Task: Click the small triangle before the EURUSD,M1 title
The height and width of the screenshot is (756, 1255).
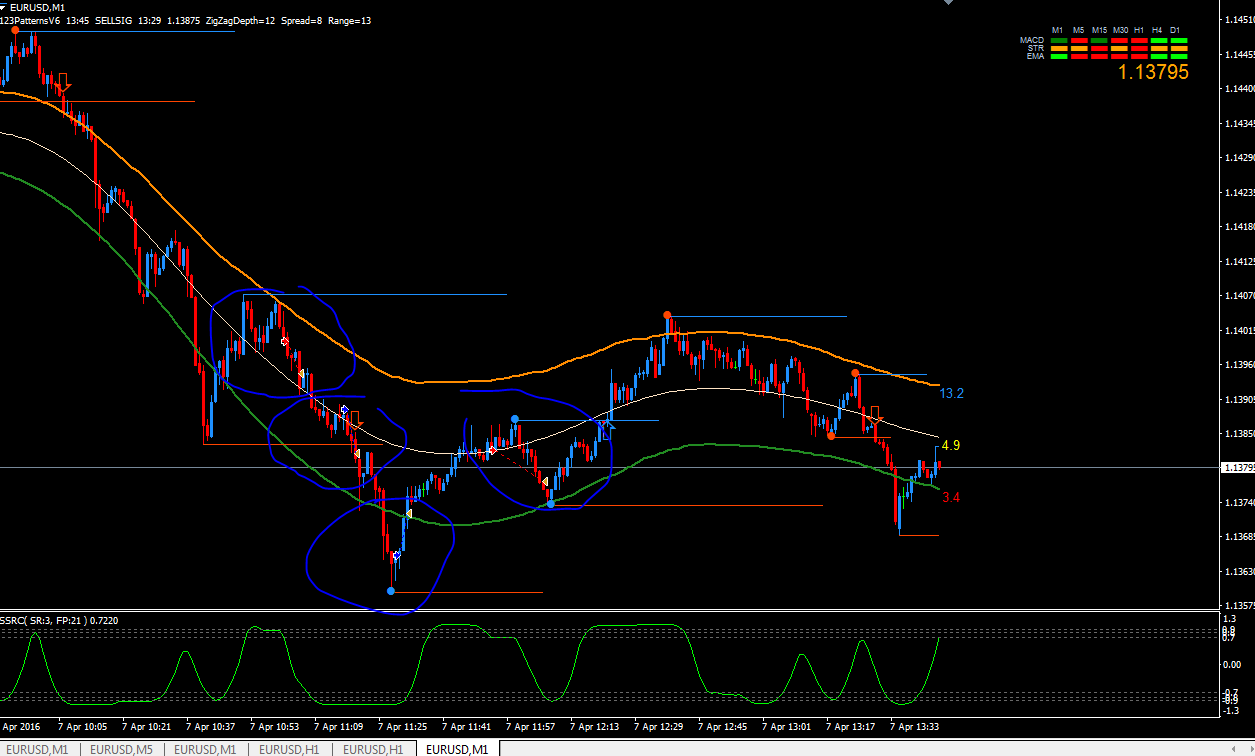Action: coord(4,7)
